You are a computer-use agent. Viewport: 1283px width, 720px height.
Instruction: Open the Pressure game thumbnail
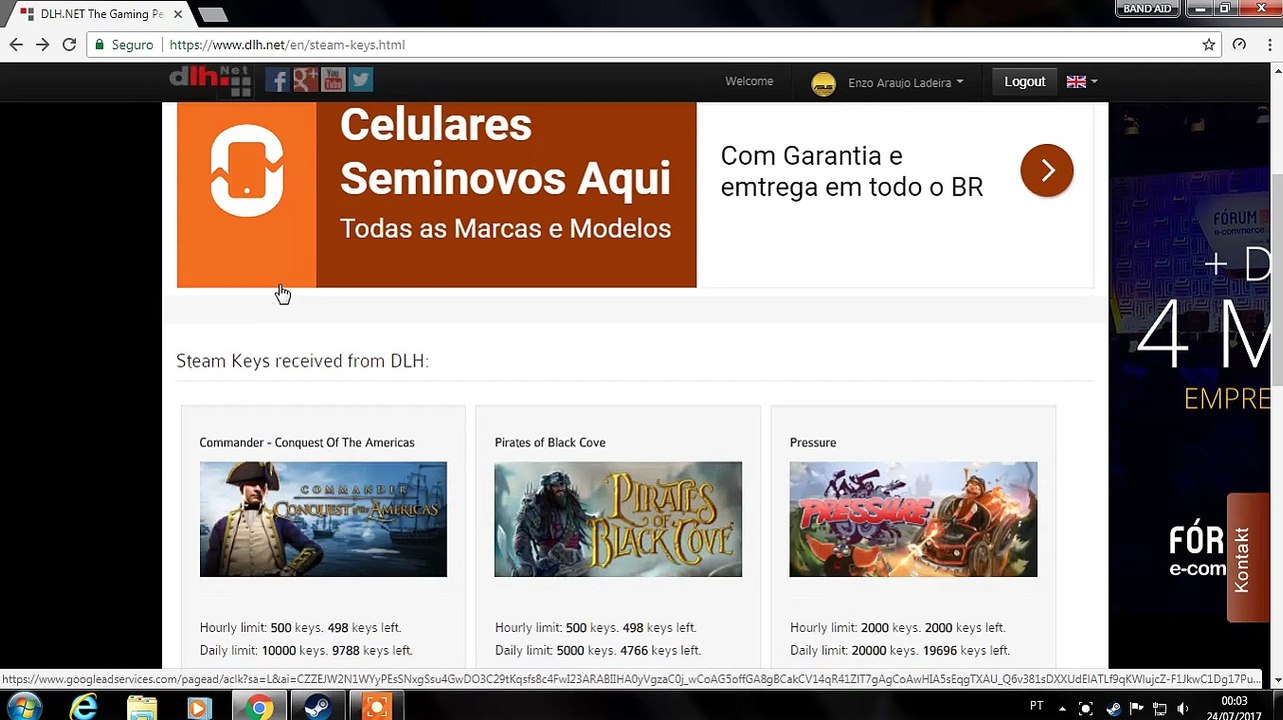tap(913, 519)
